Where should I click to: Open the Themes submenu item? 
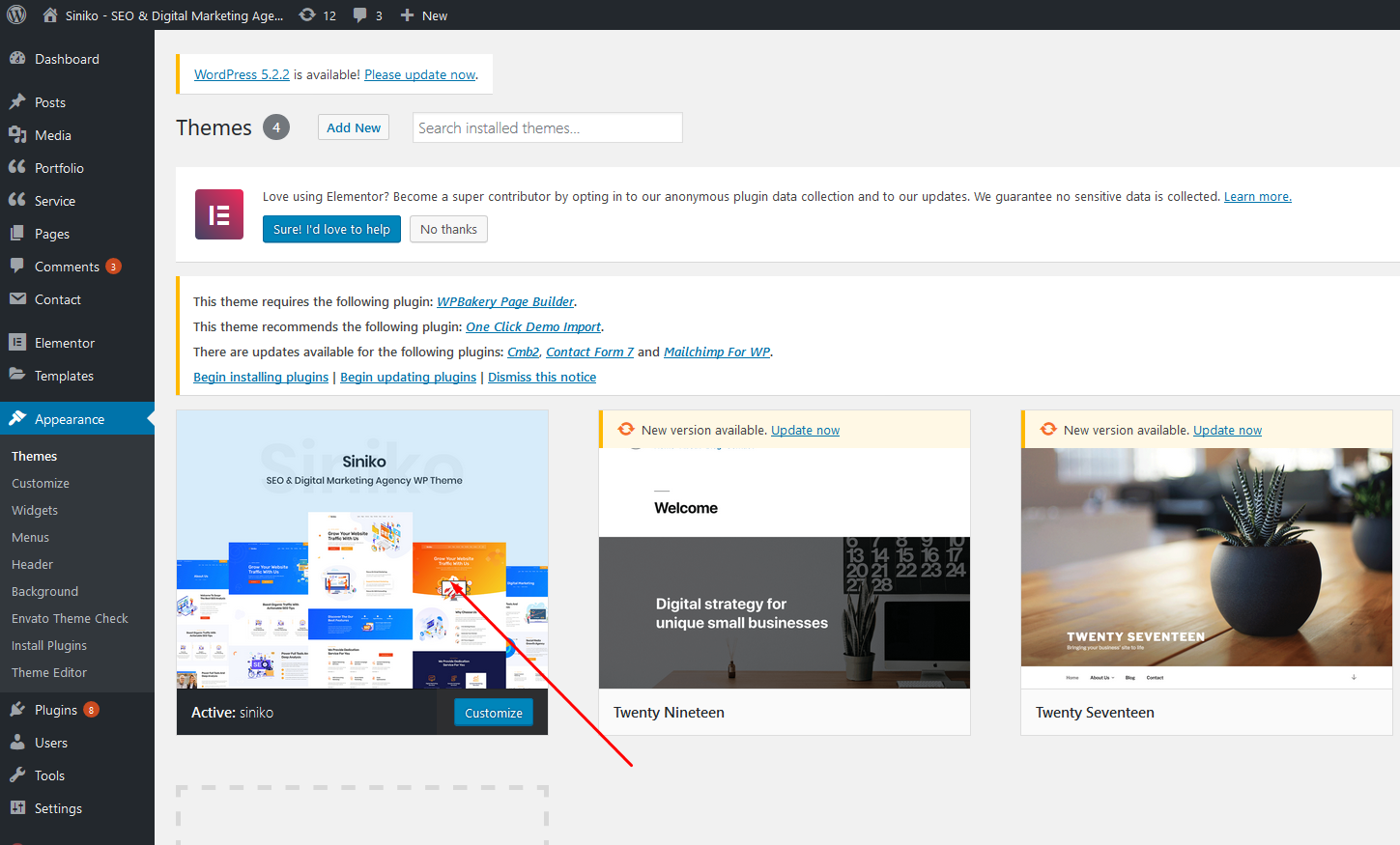coord(34,456)
